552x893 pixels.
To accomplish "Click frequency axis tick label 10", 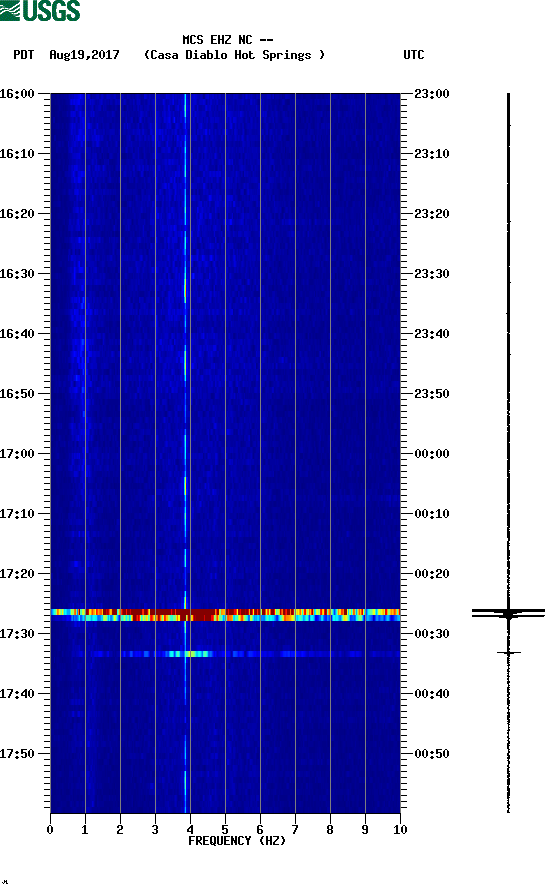I will pyautogui.click(x=400, y=830).
